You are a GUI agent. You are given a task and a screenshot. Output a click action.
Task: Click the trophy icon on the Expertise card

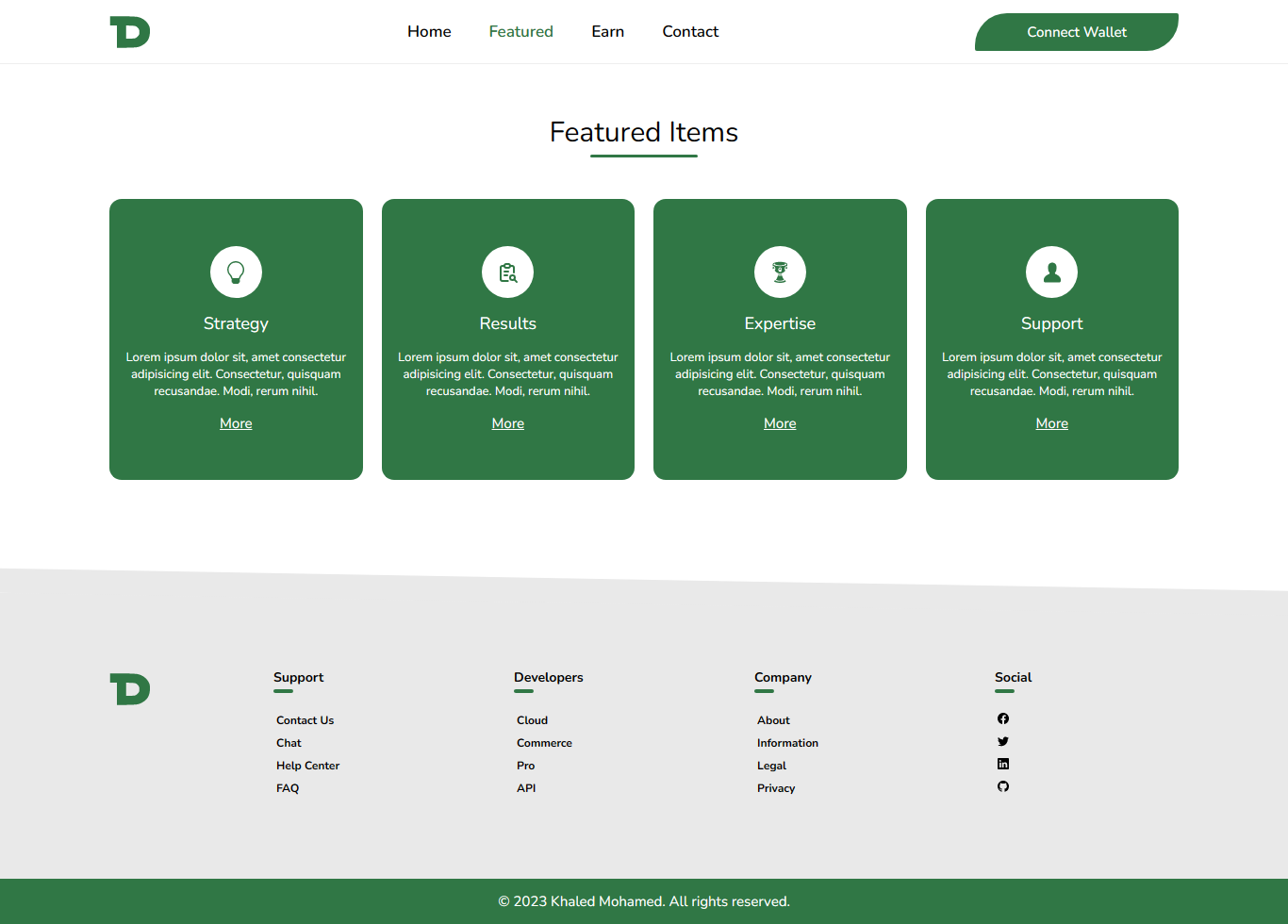[780, 272]
